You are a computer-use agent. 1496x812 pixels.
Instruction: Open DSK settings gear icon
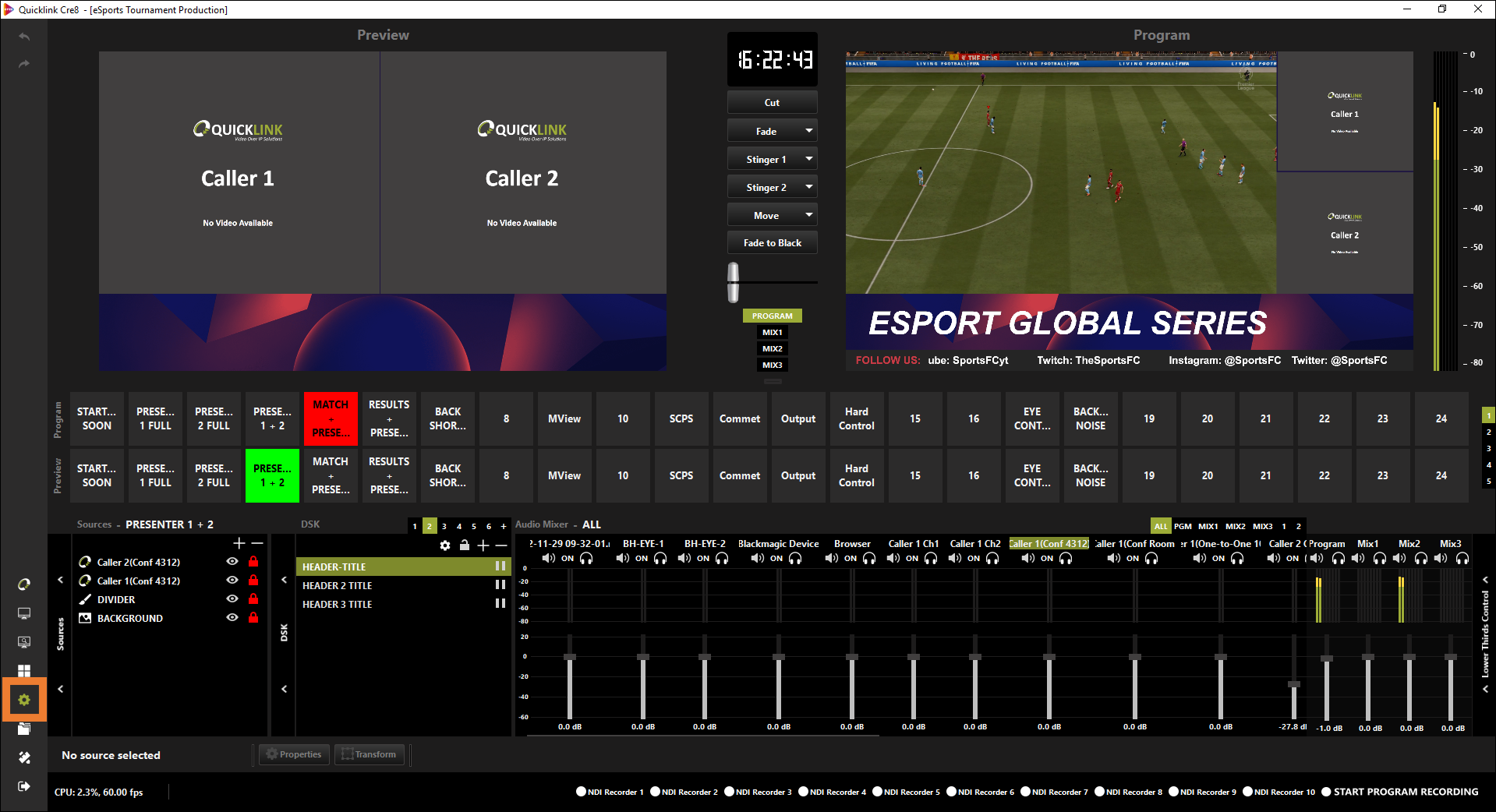click(445, 545)
